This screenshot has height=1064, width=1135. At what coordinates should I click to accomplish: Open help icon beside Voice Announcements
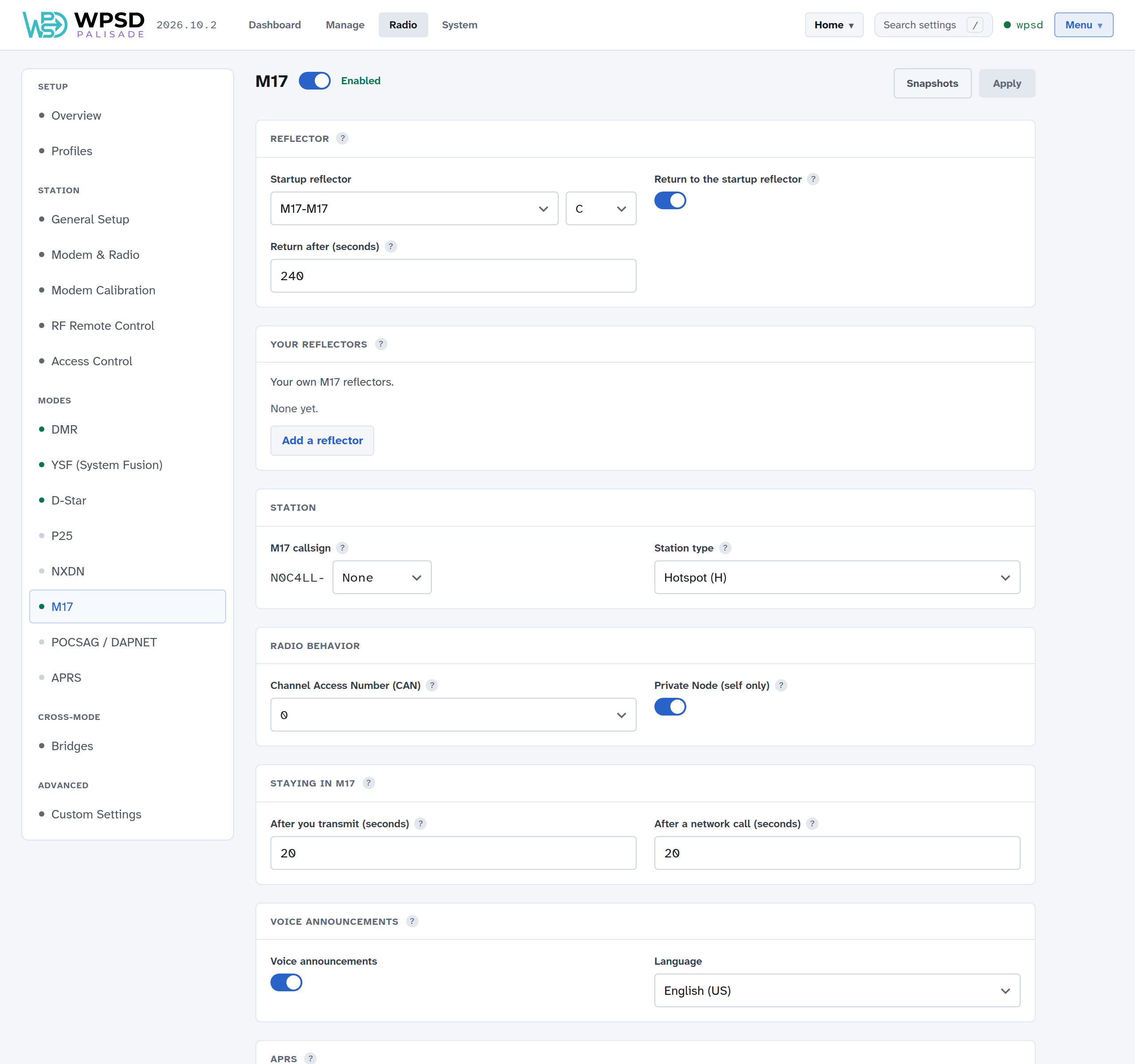coord(411,921)
